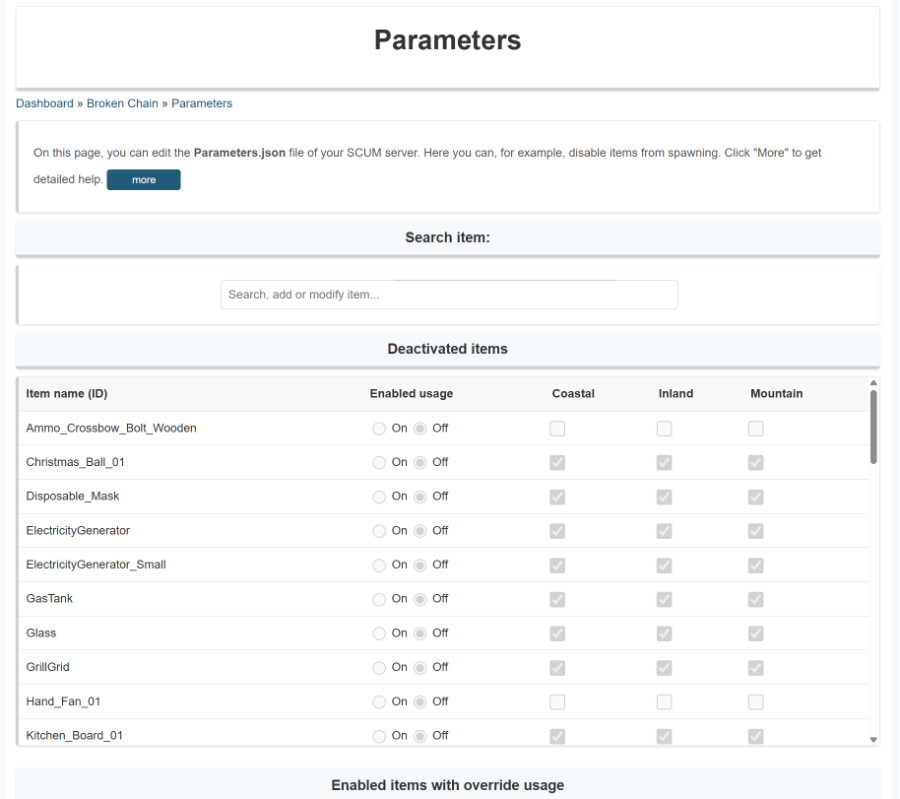Click the more help button
This screenshot has height=799, width=900.
pos(143,180)
